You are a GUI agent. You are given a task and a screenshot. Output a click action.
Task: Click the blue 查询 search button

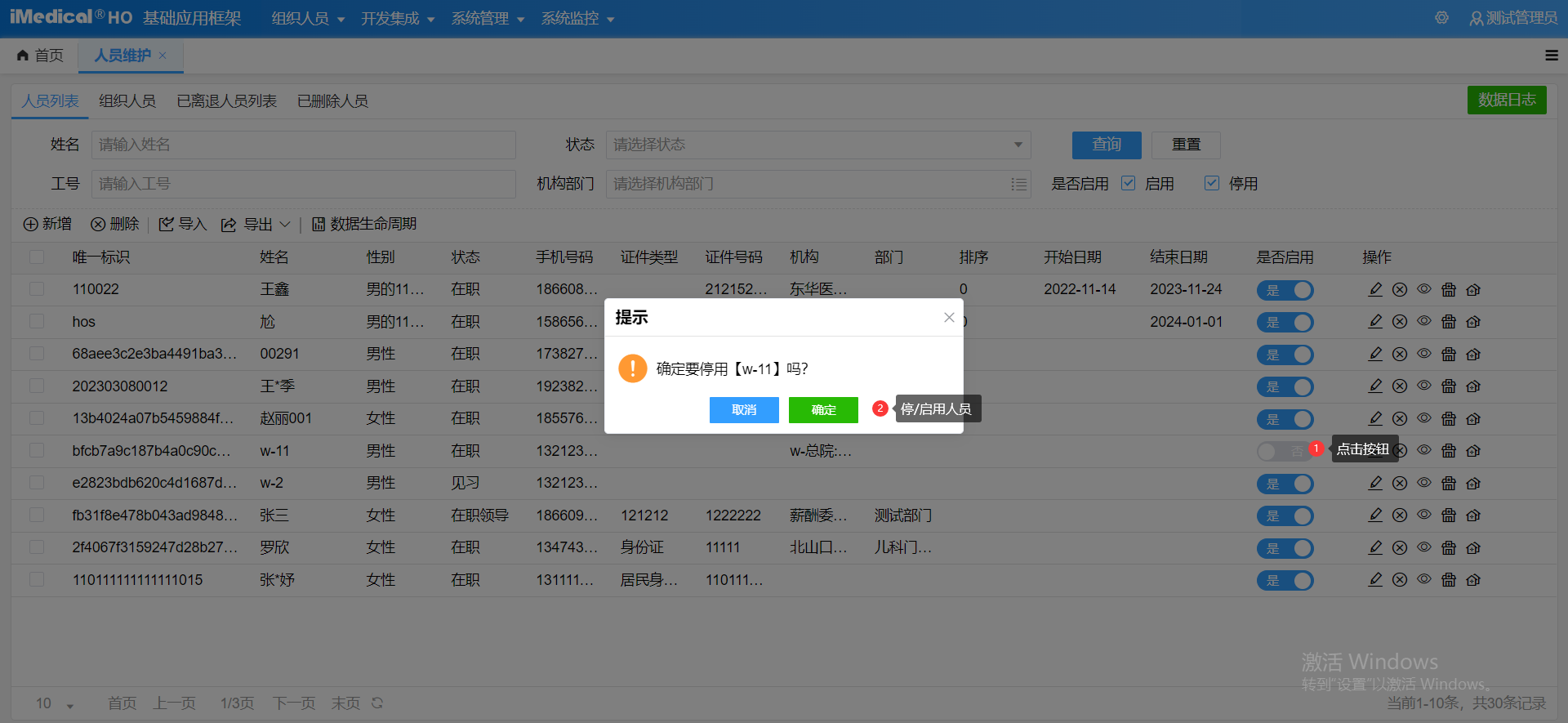coord(1107,145)
